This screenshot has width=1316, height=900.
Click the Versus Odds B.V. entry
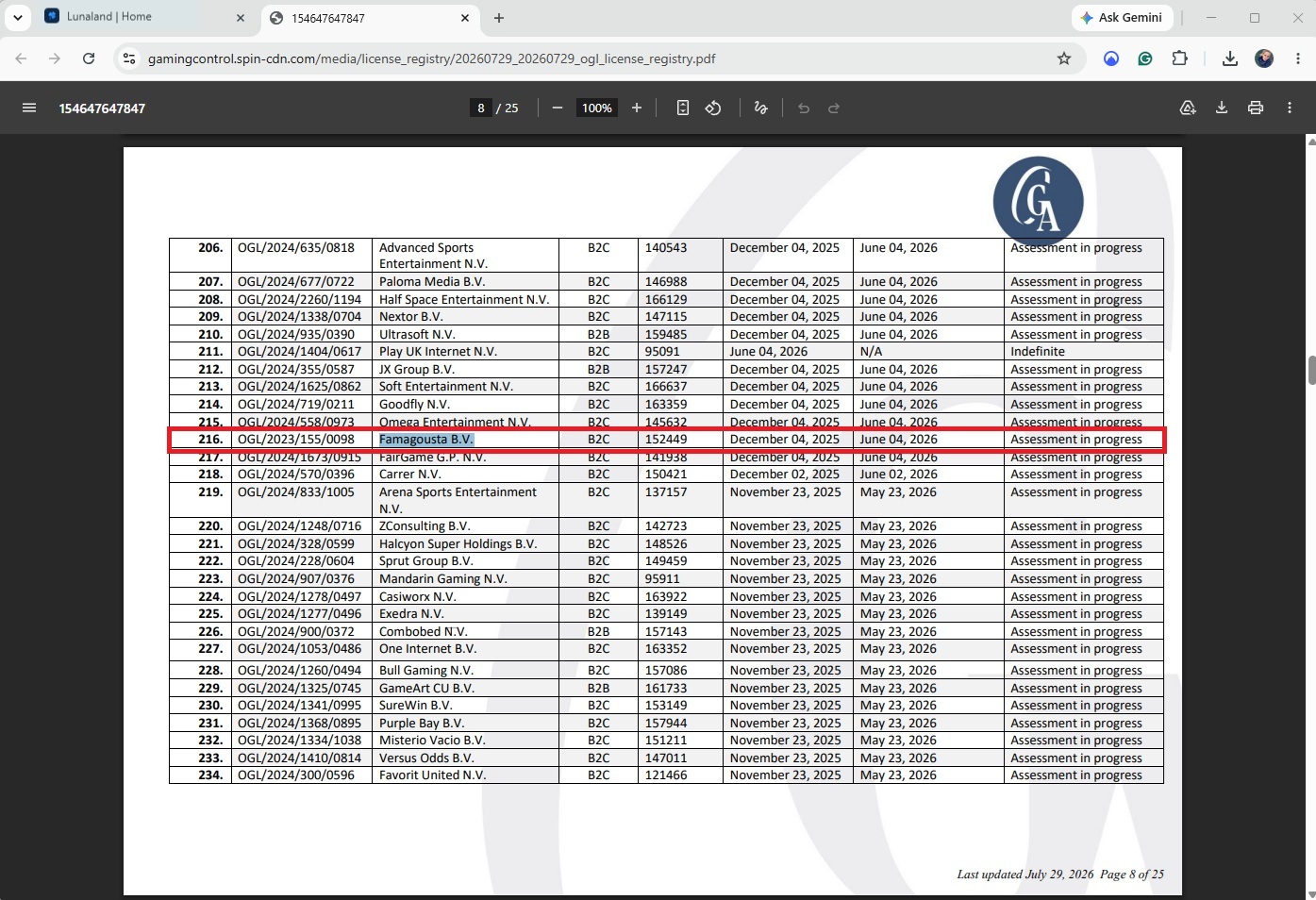426,758
